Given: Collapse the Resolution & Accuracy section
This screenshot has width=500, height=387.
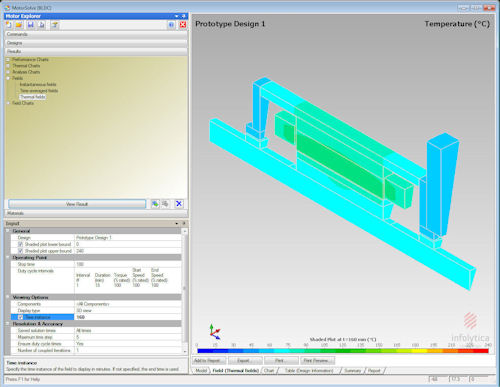Looking at the screenshot, I should point(8,324).
